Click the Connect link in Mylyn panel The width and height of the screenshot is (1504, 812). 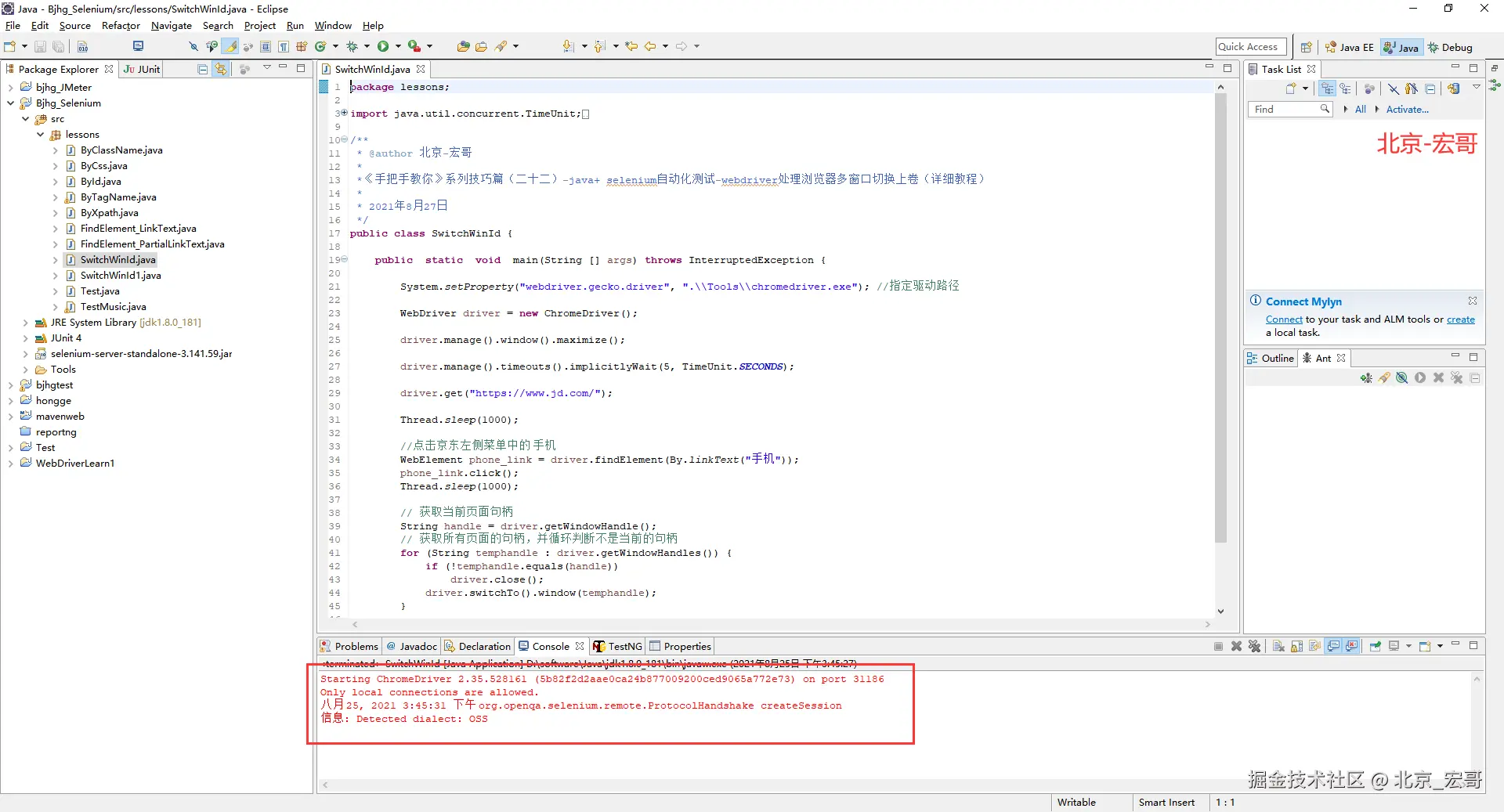point(1284,319)
